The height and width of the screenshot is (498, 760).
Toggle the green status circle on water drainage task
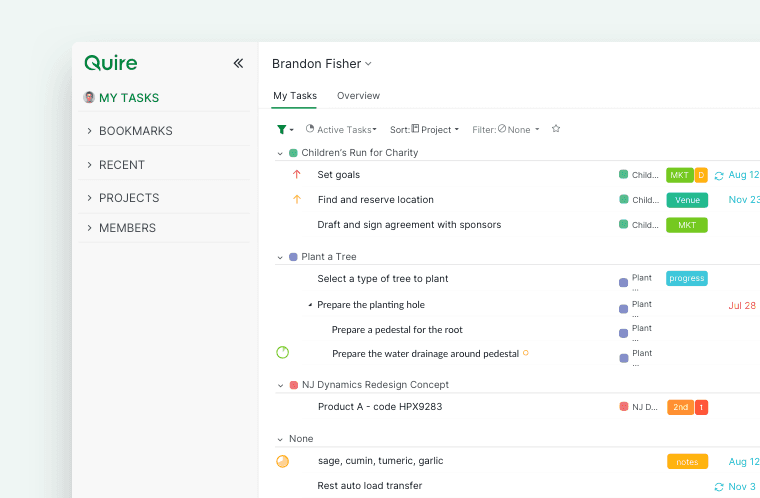pyautogui.click(x=283, y=353)
